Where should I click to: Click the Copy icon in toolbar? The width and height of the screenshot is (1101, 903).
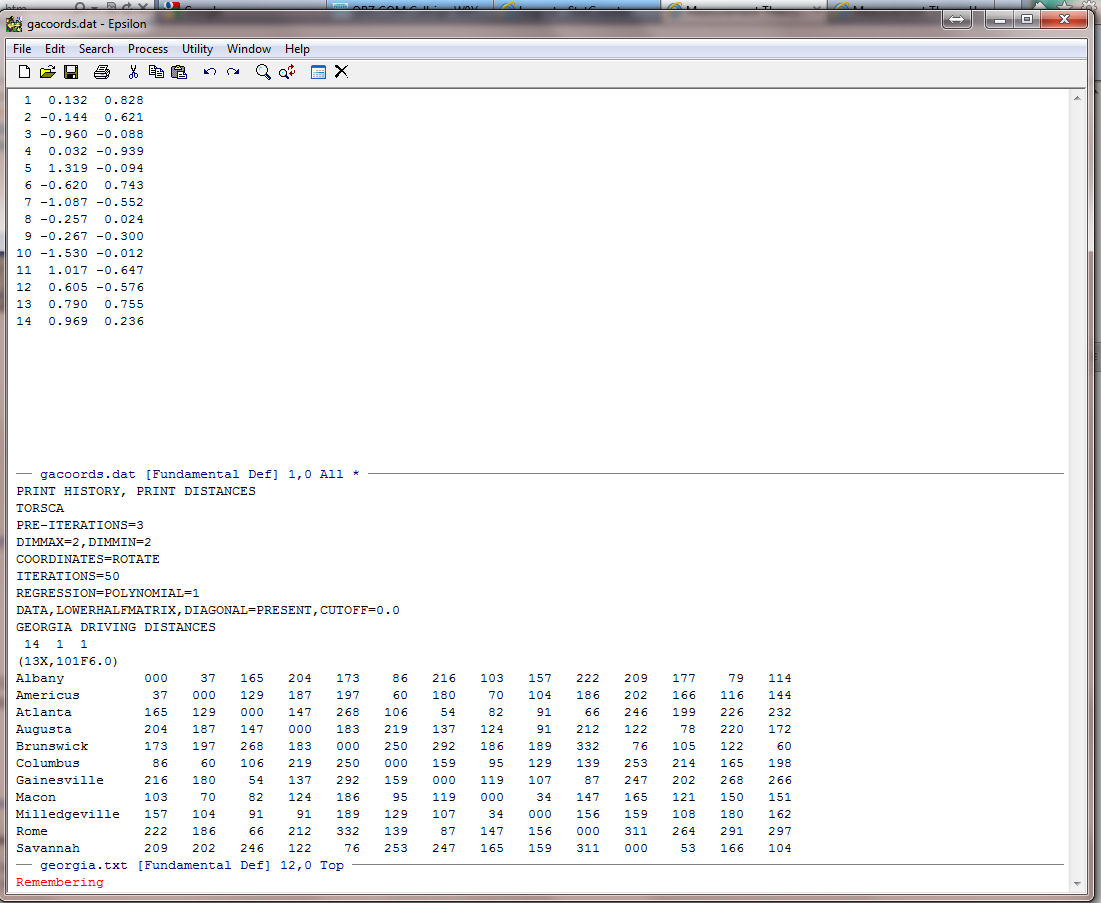tap(156, 72)
